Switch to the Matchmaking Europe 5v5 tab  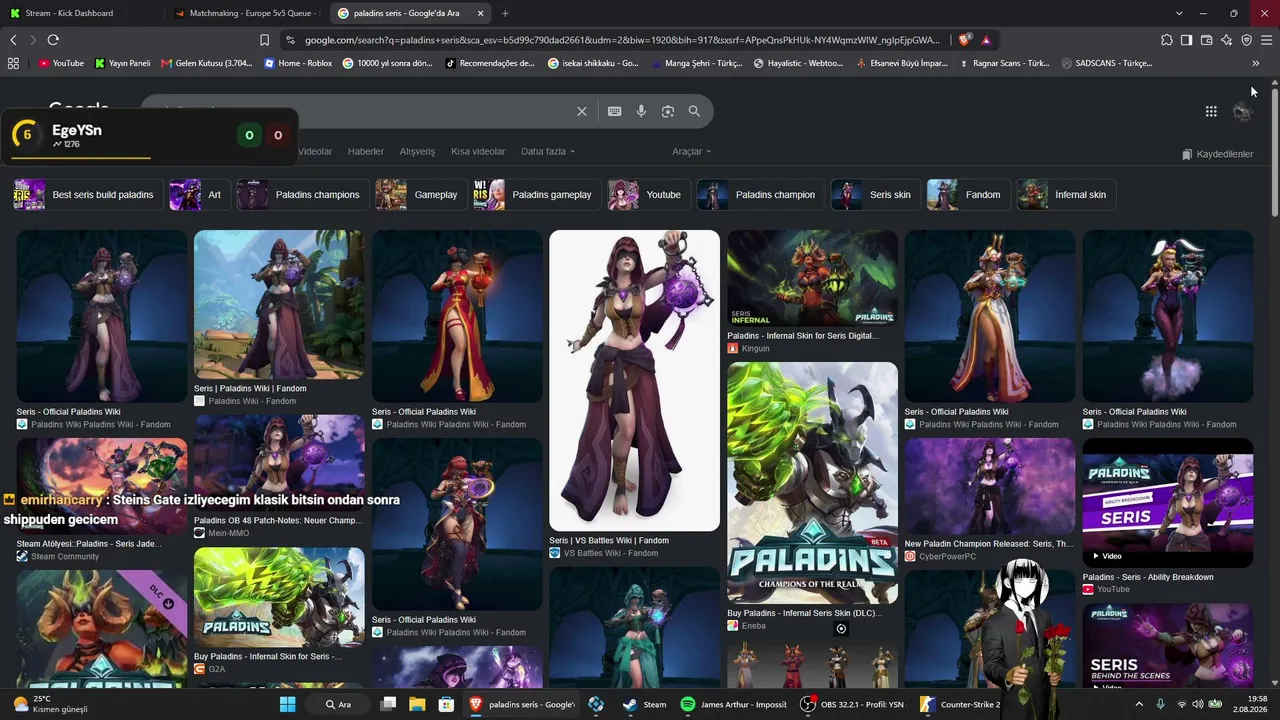coord(244,13)
